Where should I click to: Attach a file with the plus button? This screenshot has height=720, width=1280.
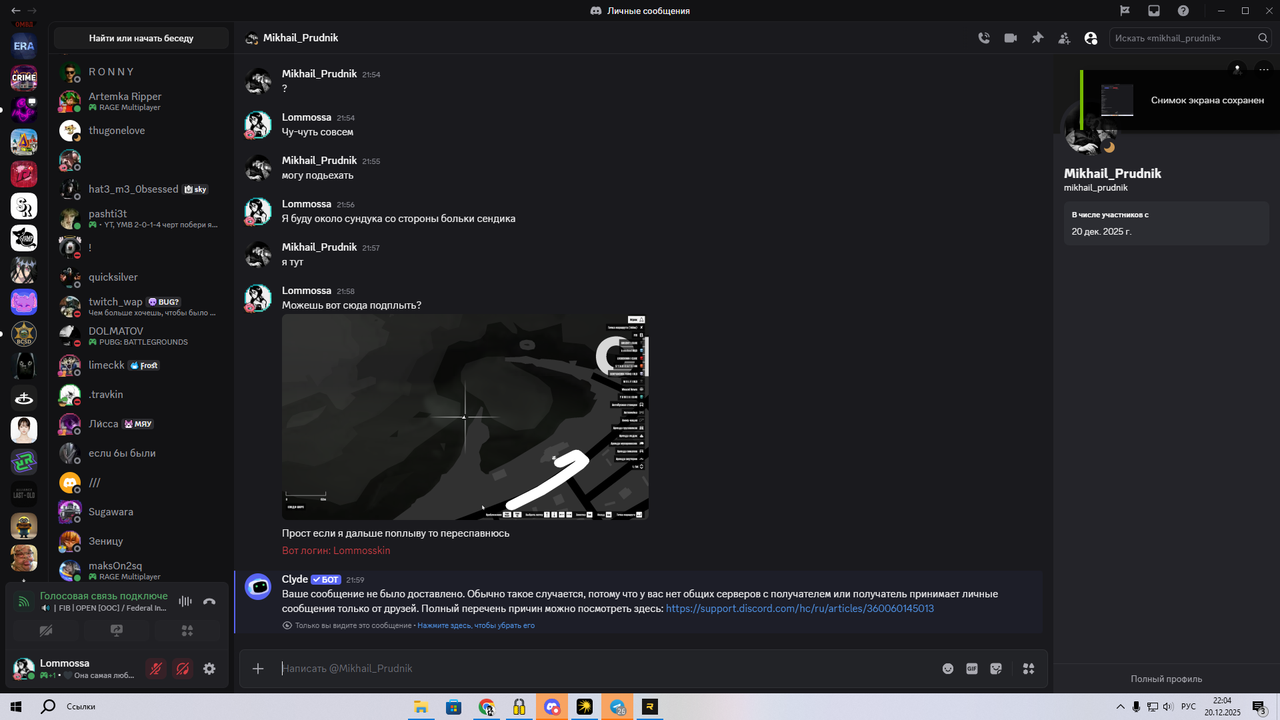coord(258,668)
